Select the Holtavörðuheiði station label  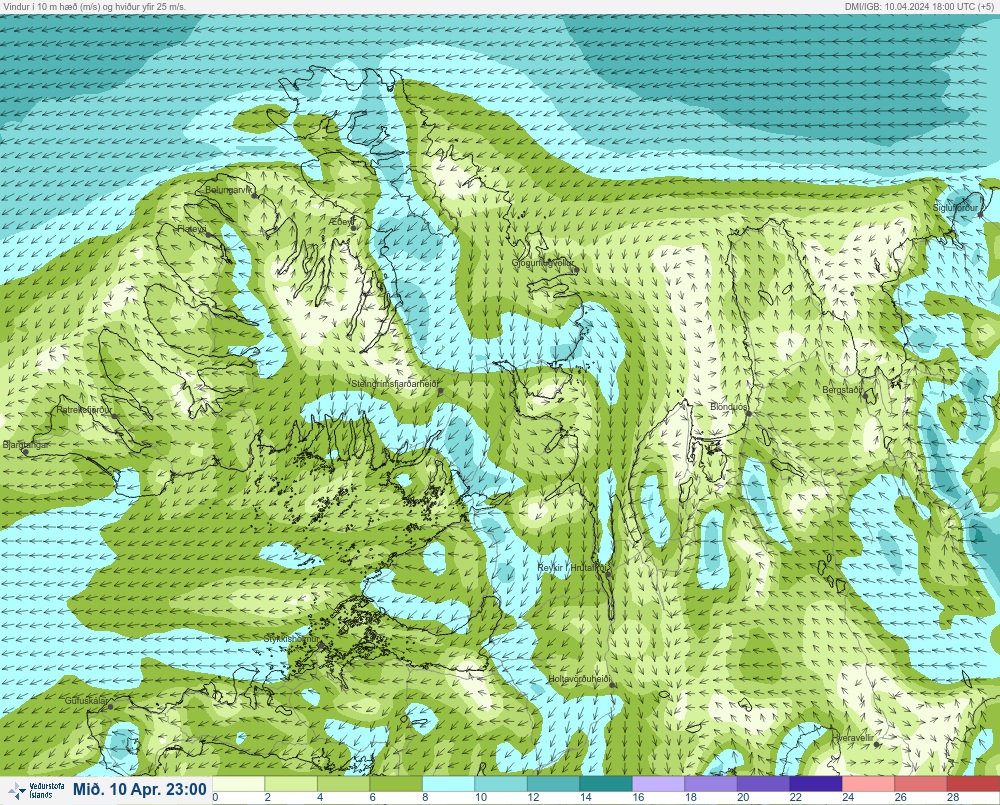(579, 679)
